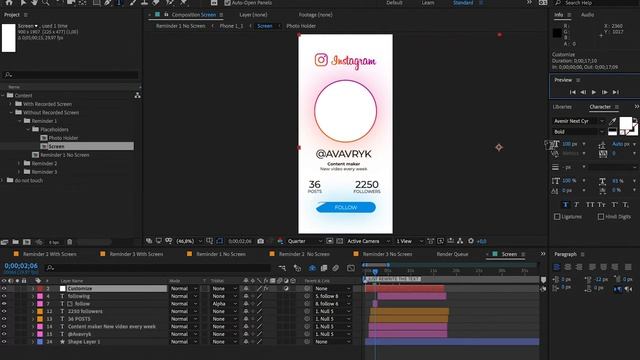
Task: Open the Graph Editor icon
Action: coord(351,268)
